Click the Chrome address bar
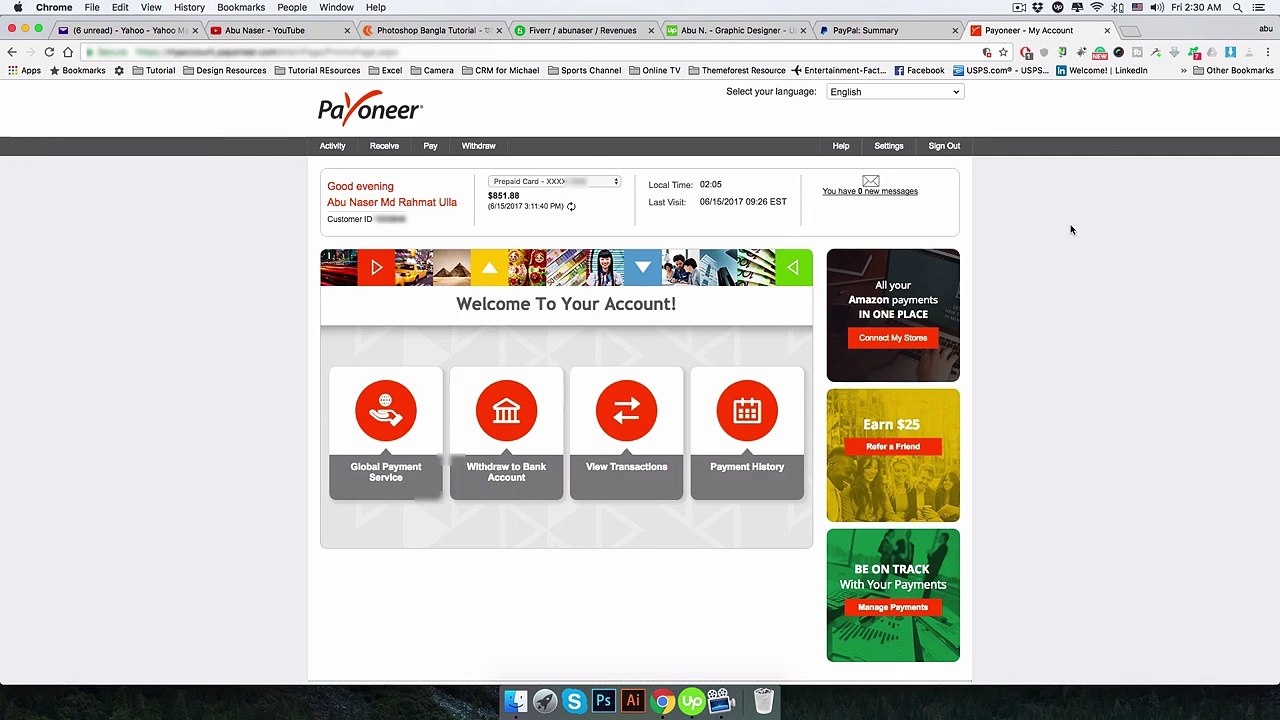 530,52
